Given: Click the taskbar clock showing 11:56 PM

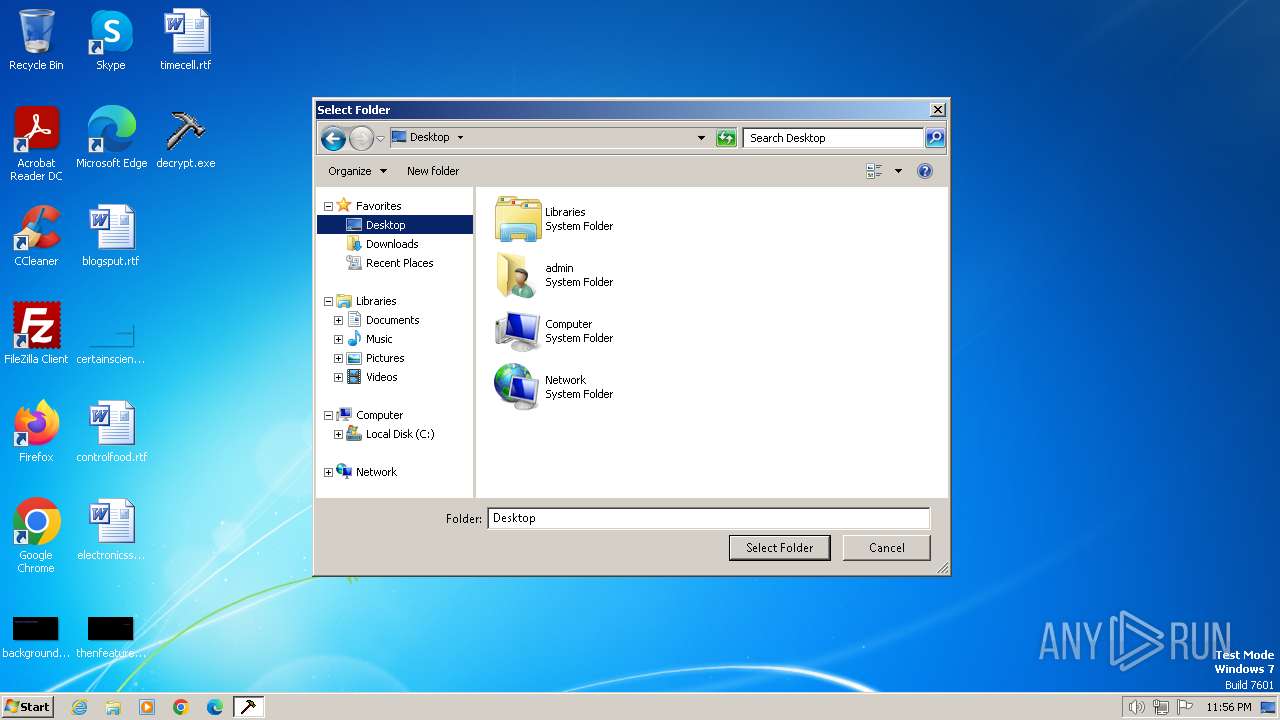Looking at the screenshot, I should point(1229,707).
